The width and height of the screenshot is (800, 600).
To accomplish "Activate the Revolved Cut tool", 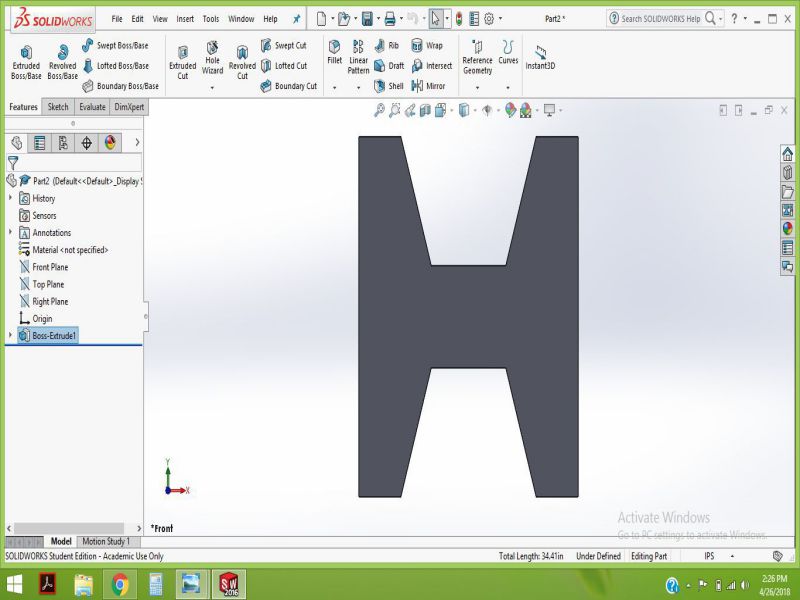I will [x=242, y=62].
